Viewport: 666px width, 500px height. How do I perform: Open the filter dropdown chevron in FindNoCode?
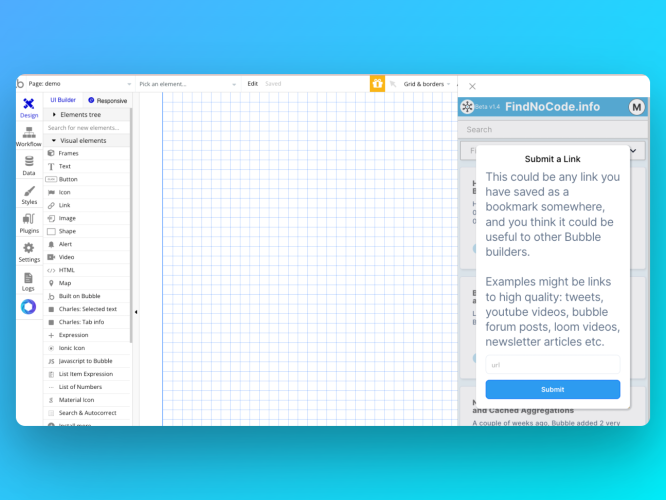coord(633,151)
